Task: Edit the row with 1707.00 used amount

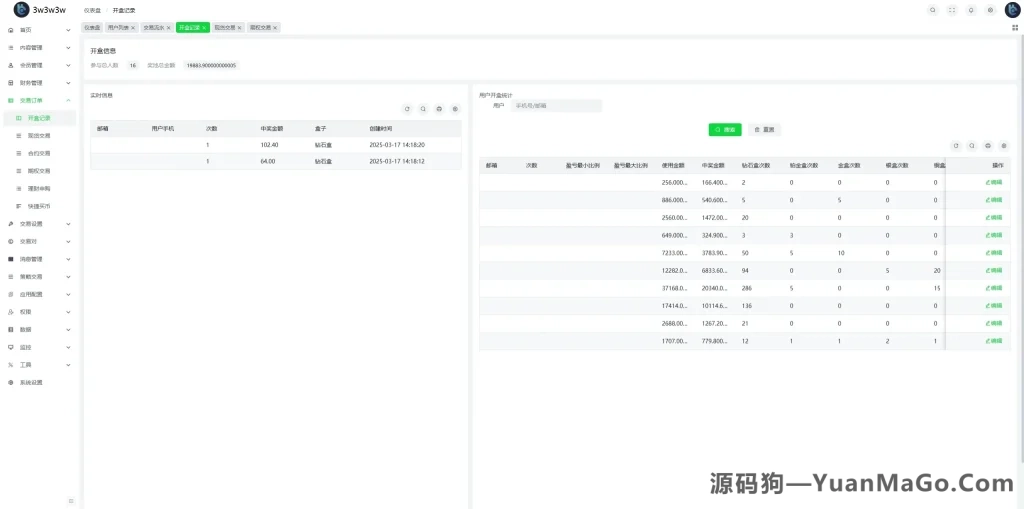Action: [x=993, y=341]
